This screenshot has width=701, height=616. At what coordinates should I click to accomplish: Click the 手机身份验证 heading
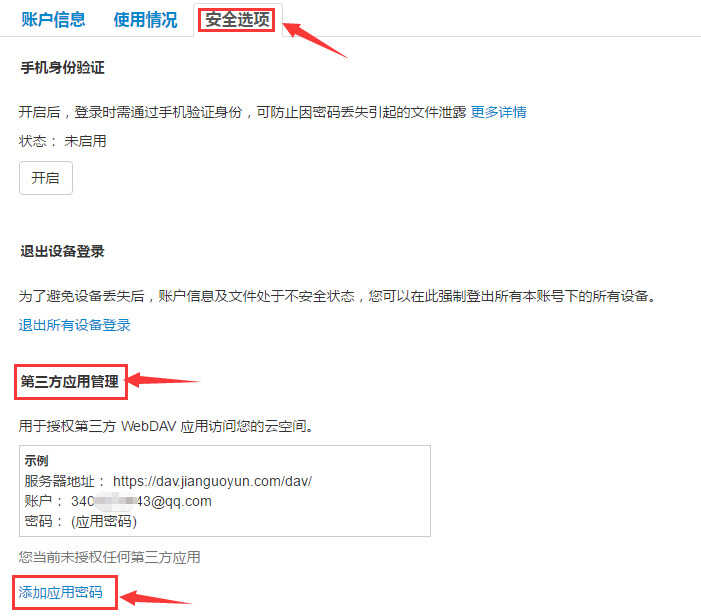pos(63,68)
